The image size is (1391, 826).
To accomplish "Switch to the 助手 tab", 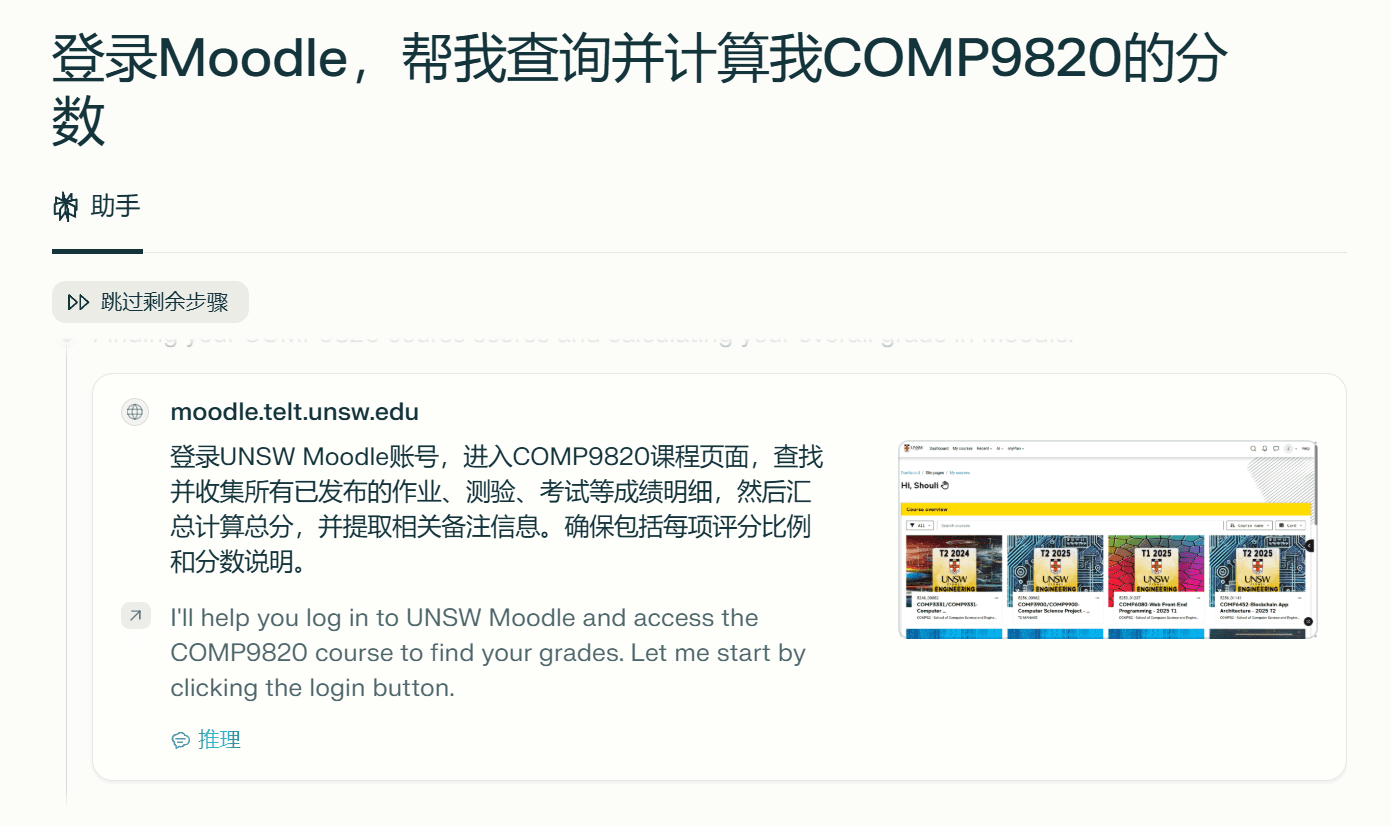I will pyautogui.click(x=97, y=207).
